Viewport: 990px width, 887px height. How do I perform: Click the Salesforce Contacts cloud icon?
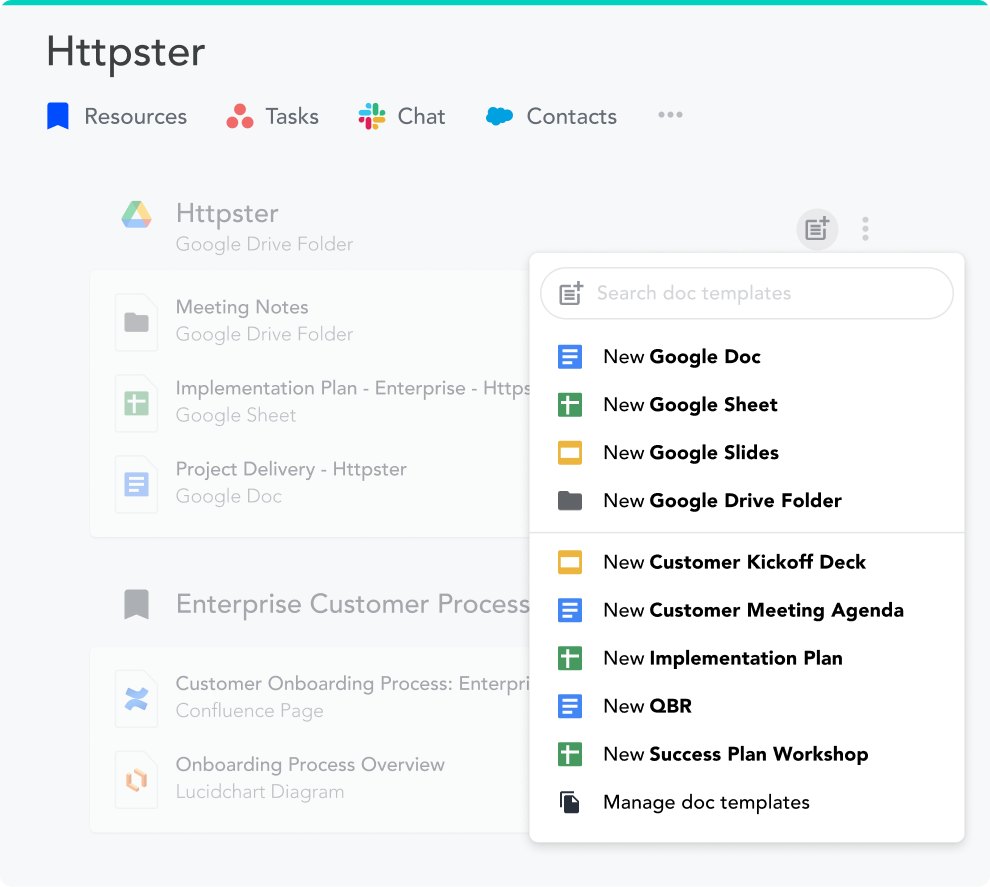click(x=499, y=116)
